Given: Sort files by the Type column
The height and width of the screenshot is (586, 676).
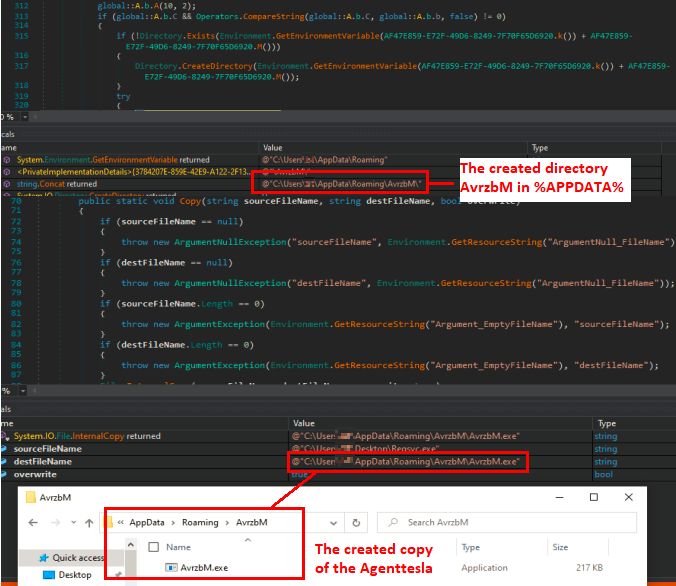Looking at the screenshot, I should tap(470, 547).
